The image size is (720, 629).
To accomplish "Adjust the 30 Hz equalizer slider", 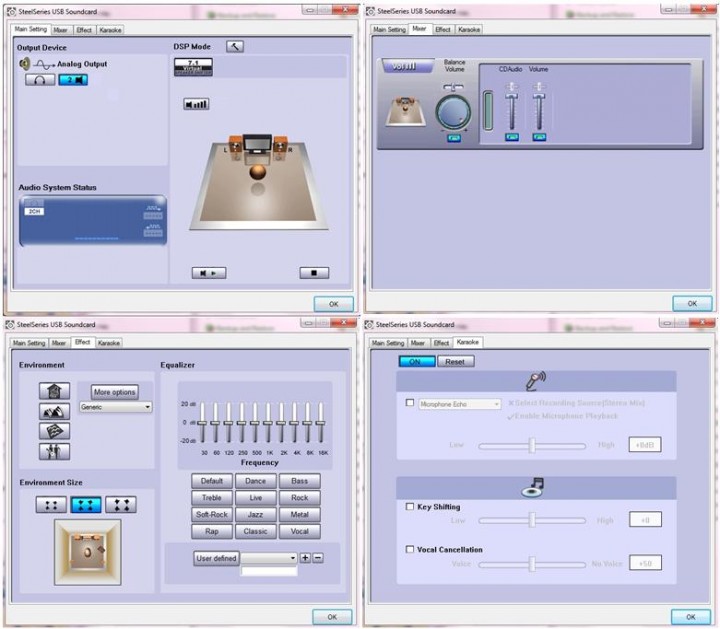I will tap(202, 422).
